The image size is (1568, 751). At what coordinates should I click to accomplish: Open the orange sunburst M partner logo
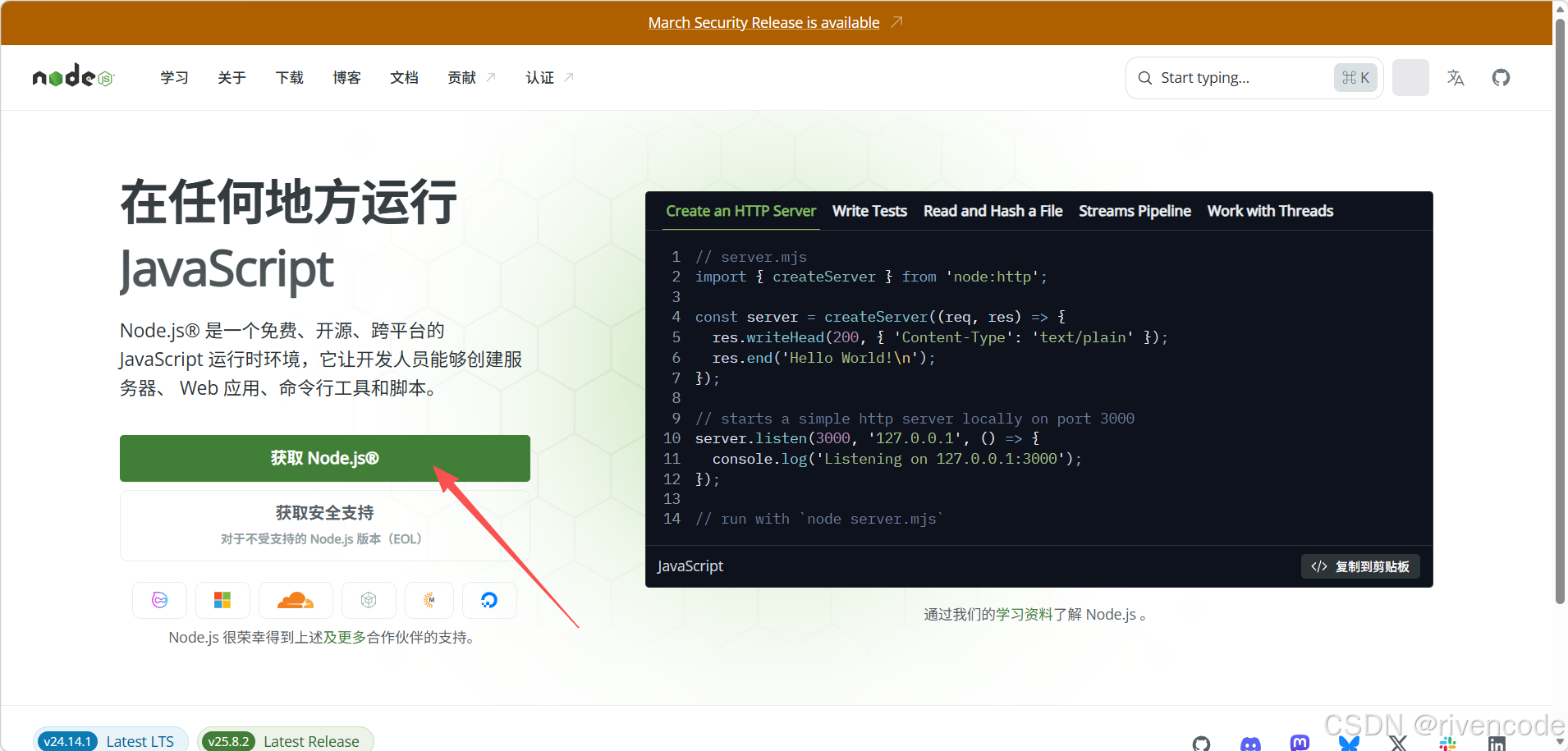(429, 600)
